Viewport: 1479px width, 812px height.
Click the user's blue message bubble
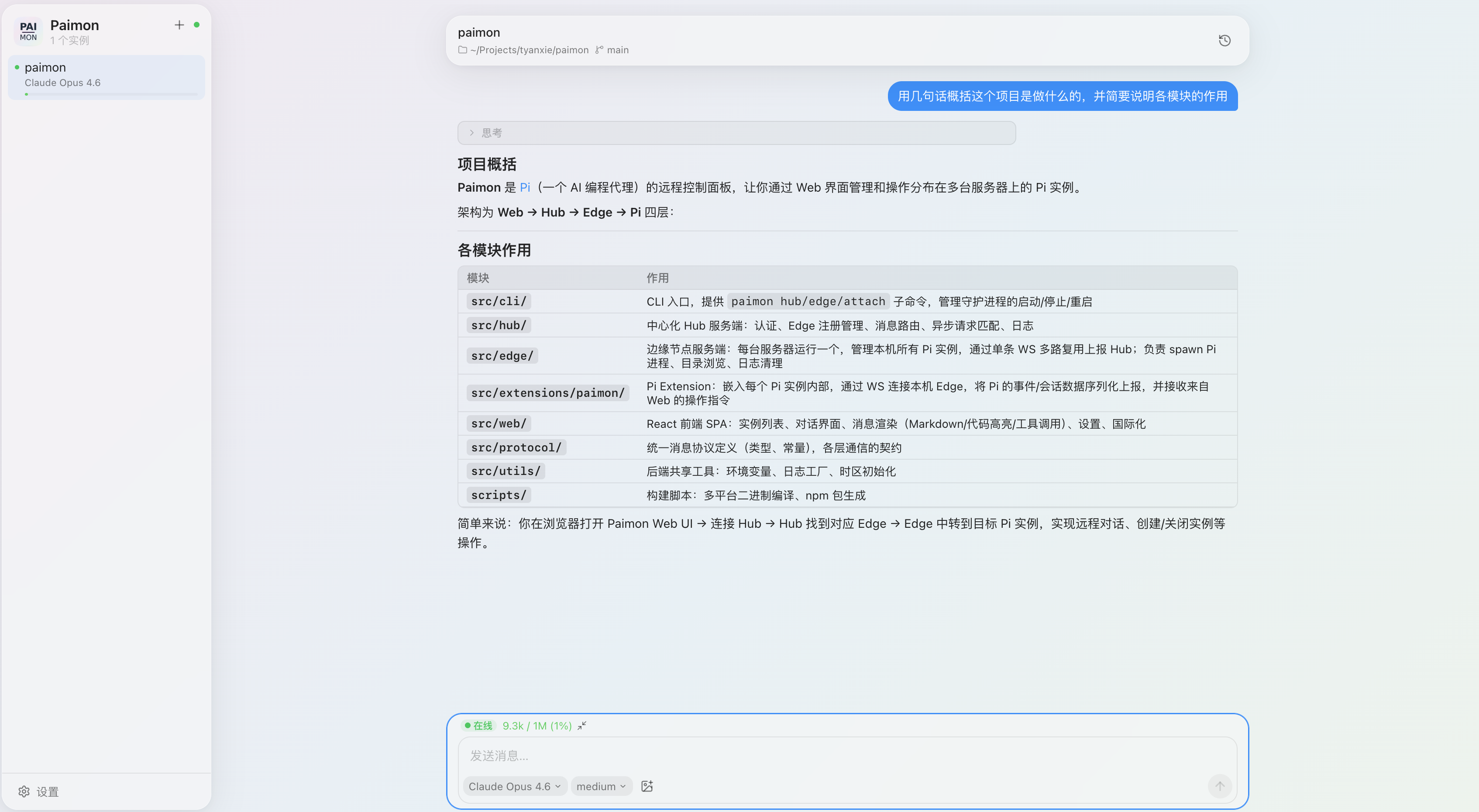[x=1062, y=96]
